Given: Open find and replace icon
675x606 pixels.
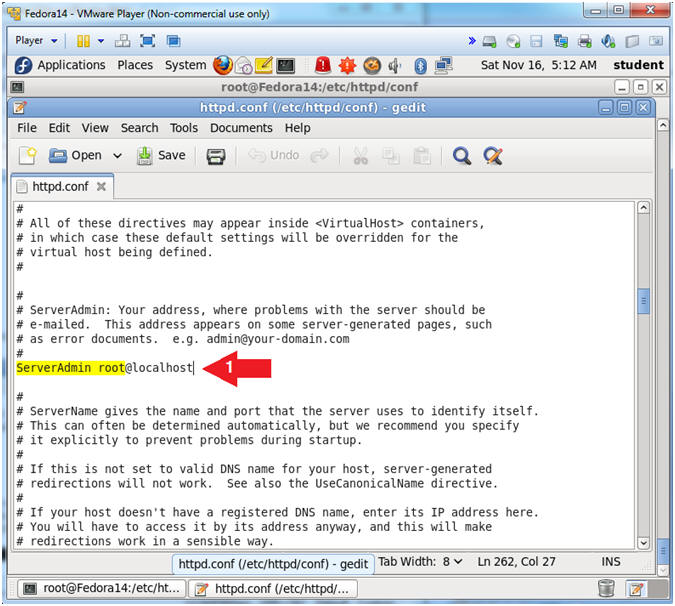Looking at the screenshot, I should [493, 156].
